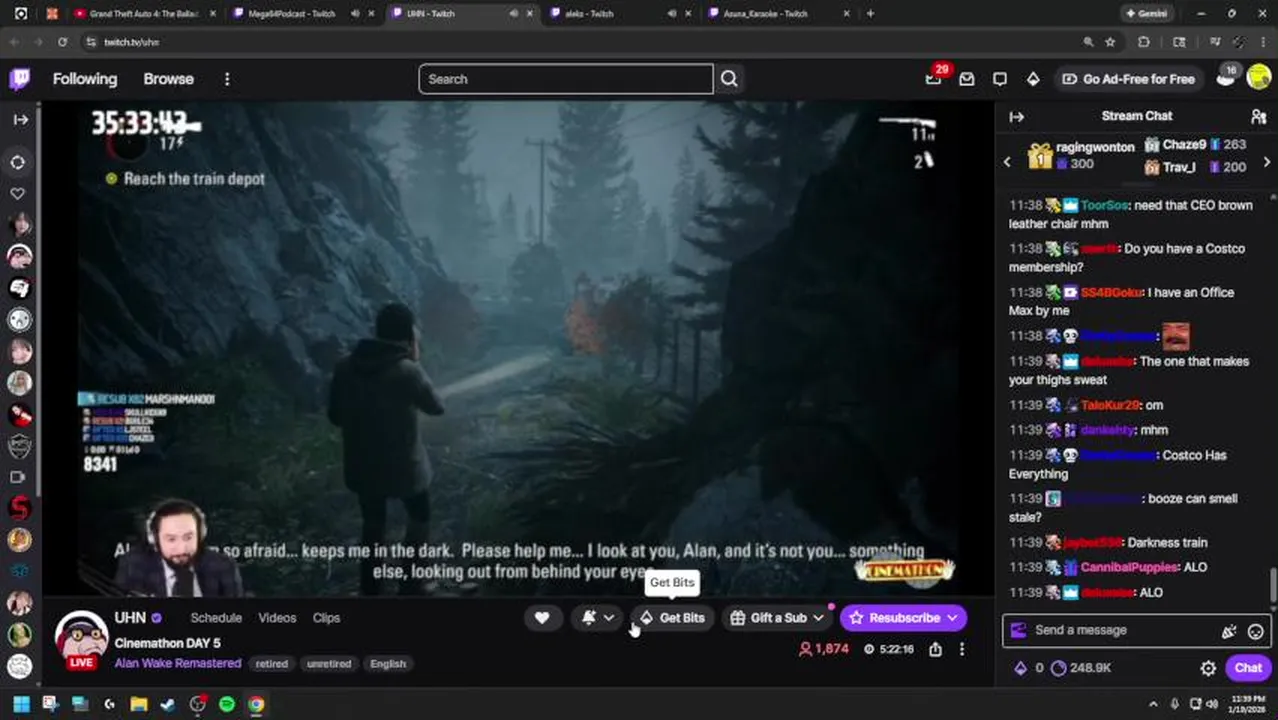Click CannibalPuppies username in chat

(x=1129, y=567)
